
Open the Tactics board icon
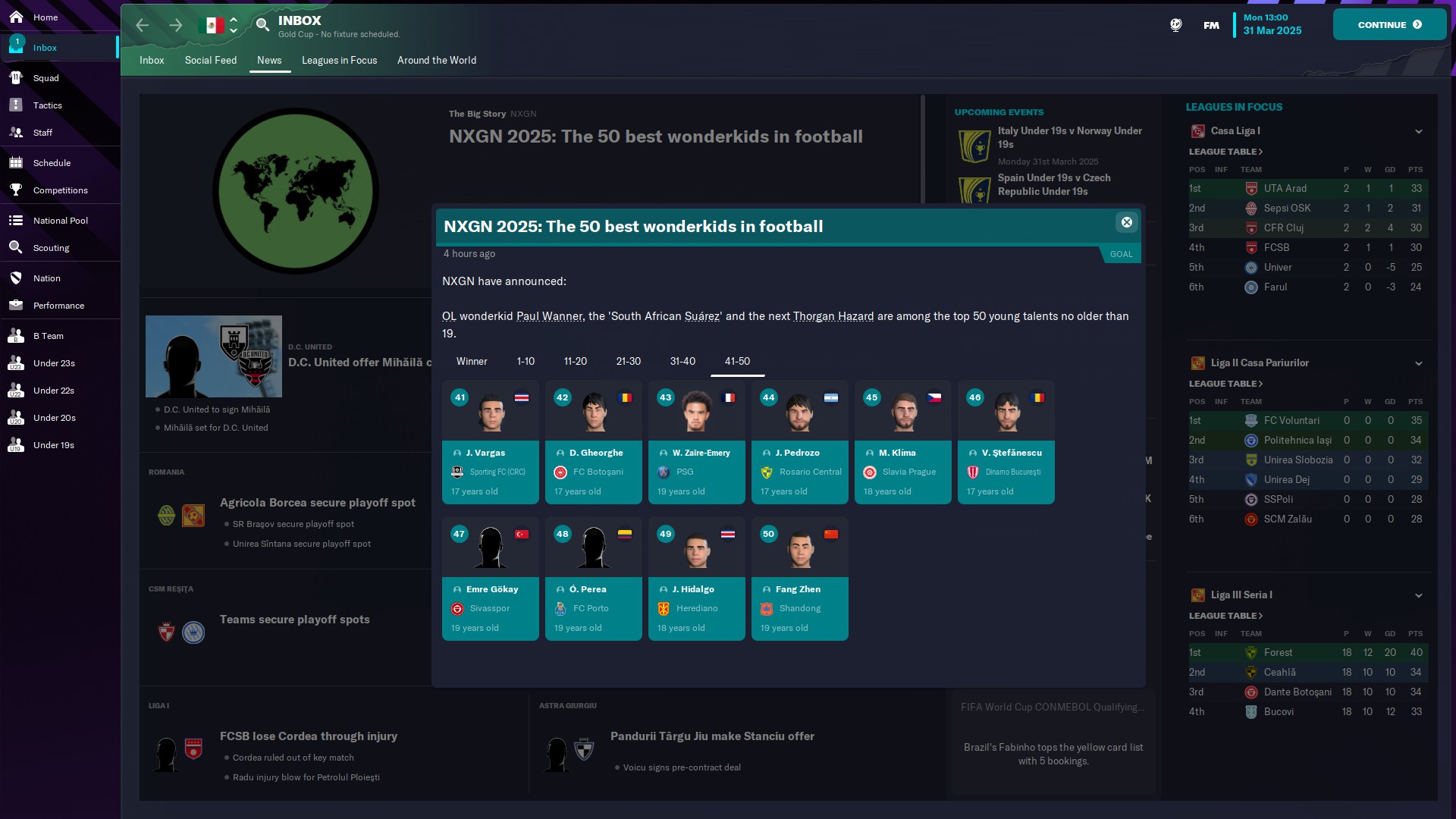[x=16, y=105]
